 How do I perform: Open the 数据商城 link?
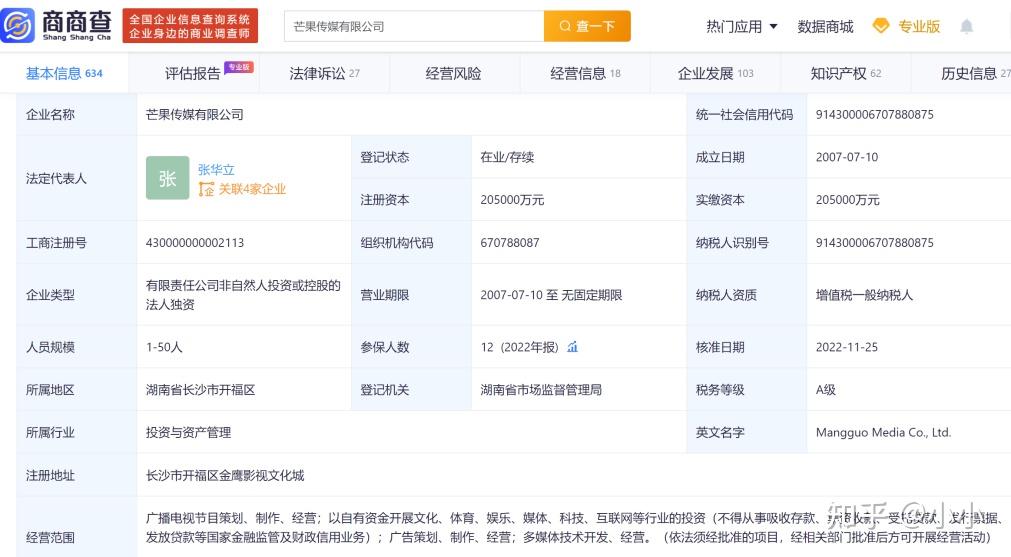(825, 26)
